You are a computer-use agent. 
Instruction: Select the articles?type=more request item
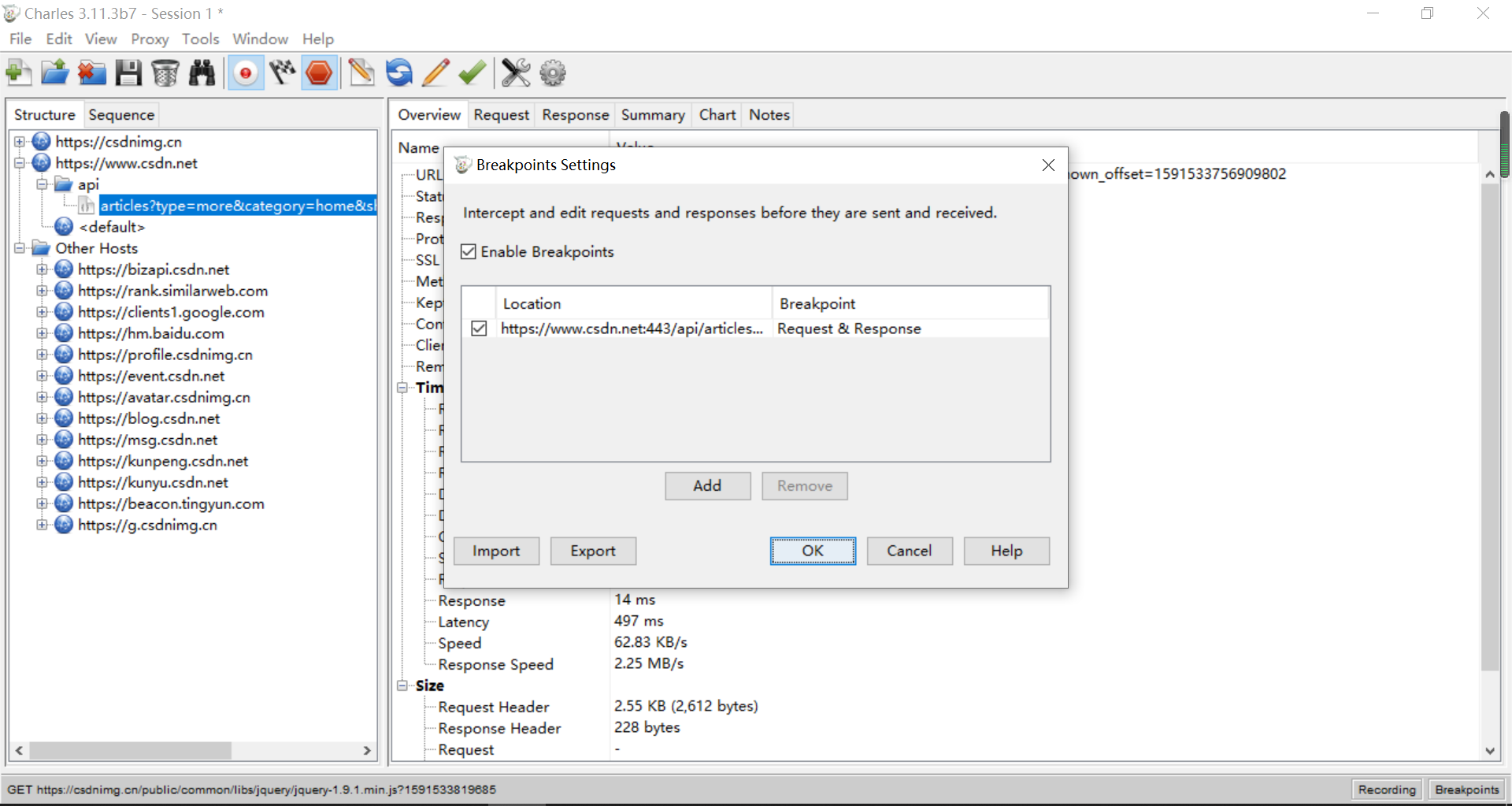tap(238, 206)
